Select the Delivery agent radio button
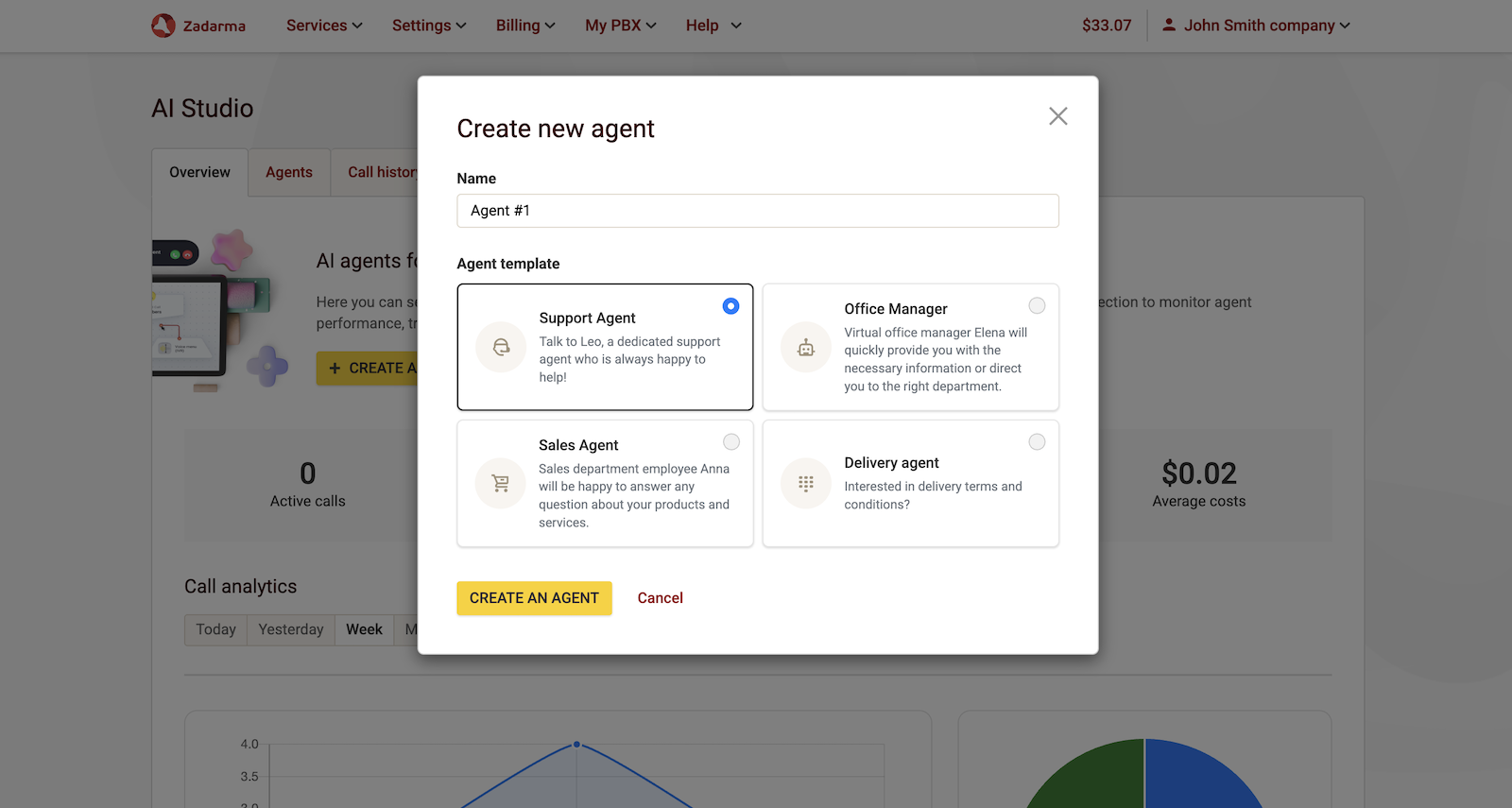The height and width of the screenshot is (808, 1512). click(1037, 442)
